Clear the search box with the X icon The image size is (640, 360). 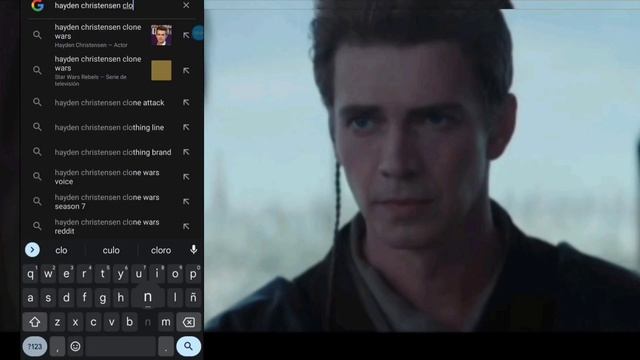[x=186, y=5]
